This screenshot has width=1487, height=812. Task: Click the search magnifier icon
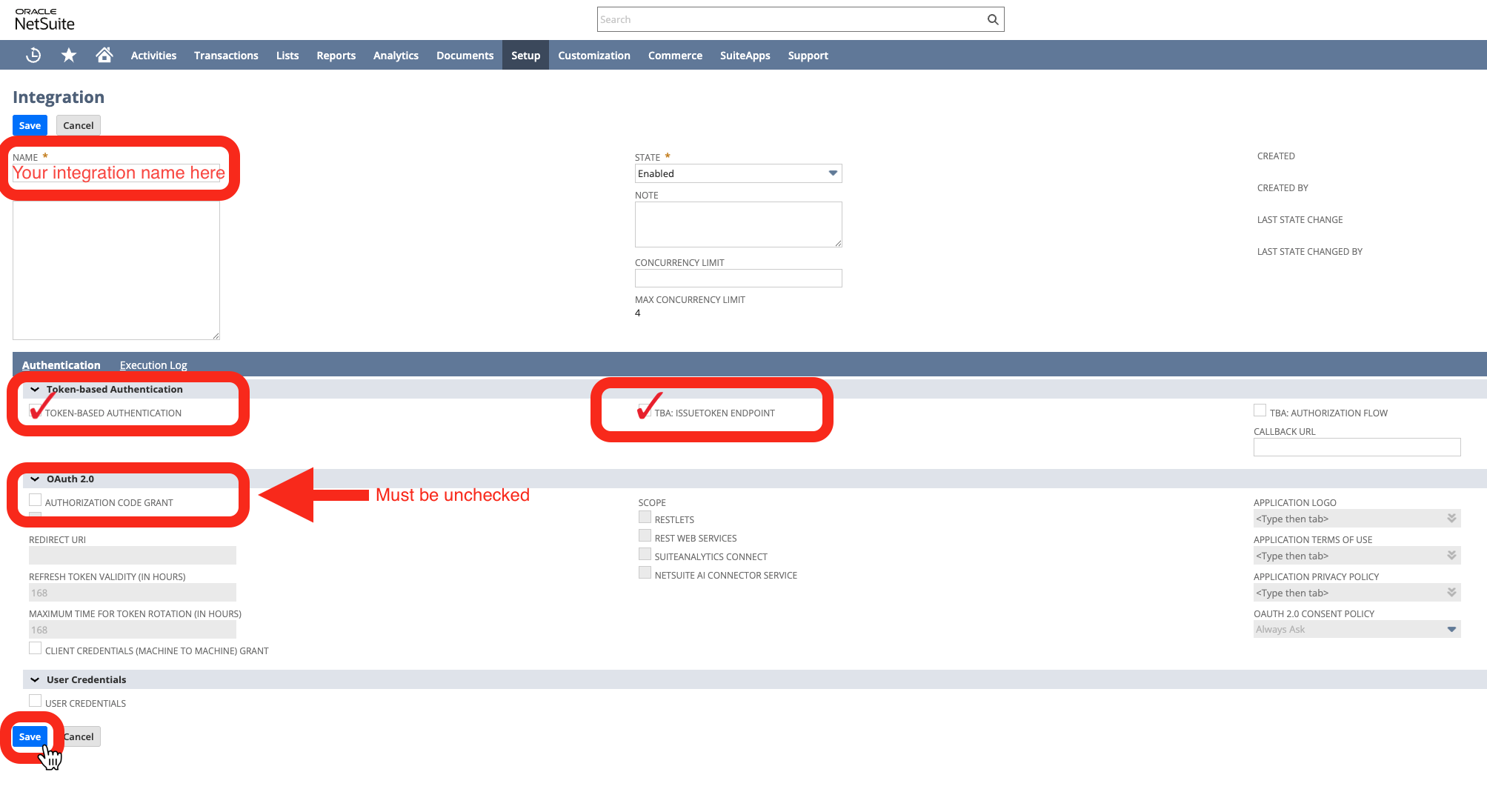coord(993,19)
